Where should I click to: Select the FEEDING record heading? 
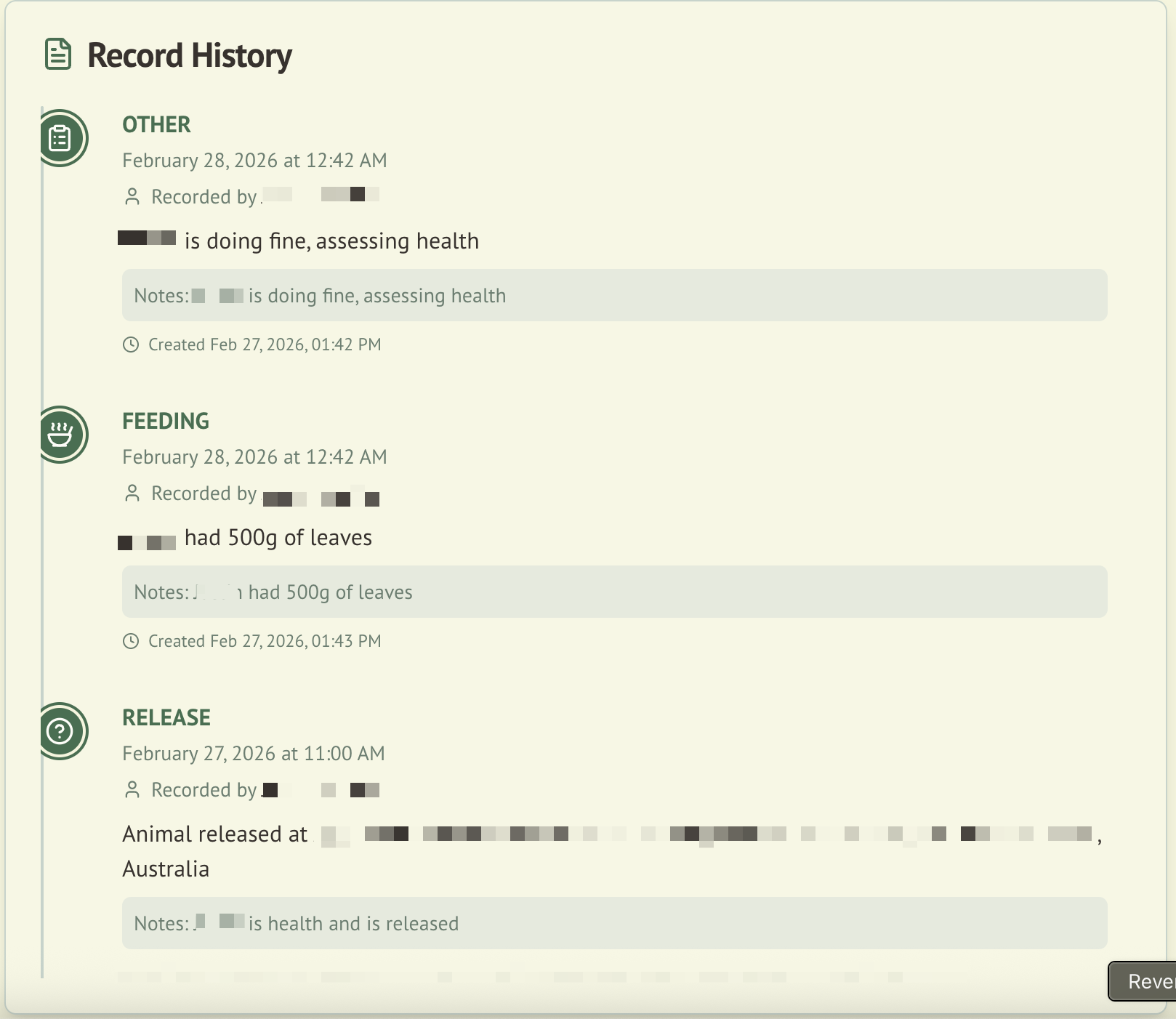click(166, 421)
